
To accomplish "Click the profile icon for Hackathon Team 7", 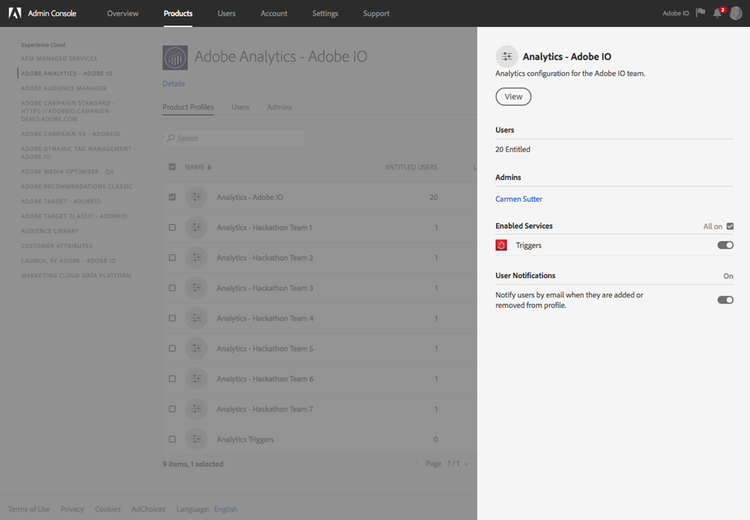I will pyautogui.click(x=196, y=409).
